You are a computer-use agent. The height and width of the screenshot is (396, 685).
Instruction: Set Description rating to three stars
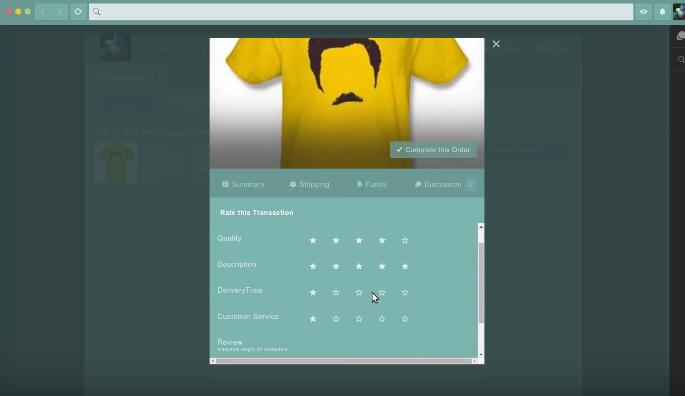point(359,266)
